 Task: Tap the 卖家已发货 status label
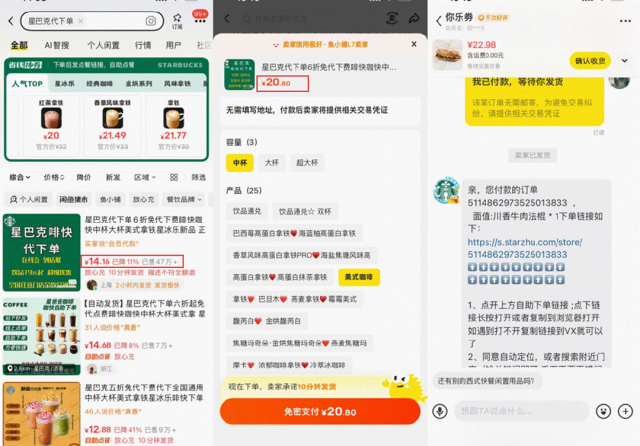point(533,155)
